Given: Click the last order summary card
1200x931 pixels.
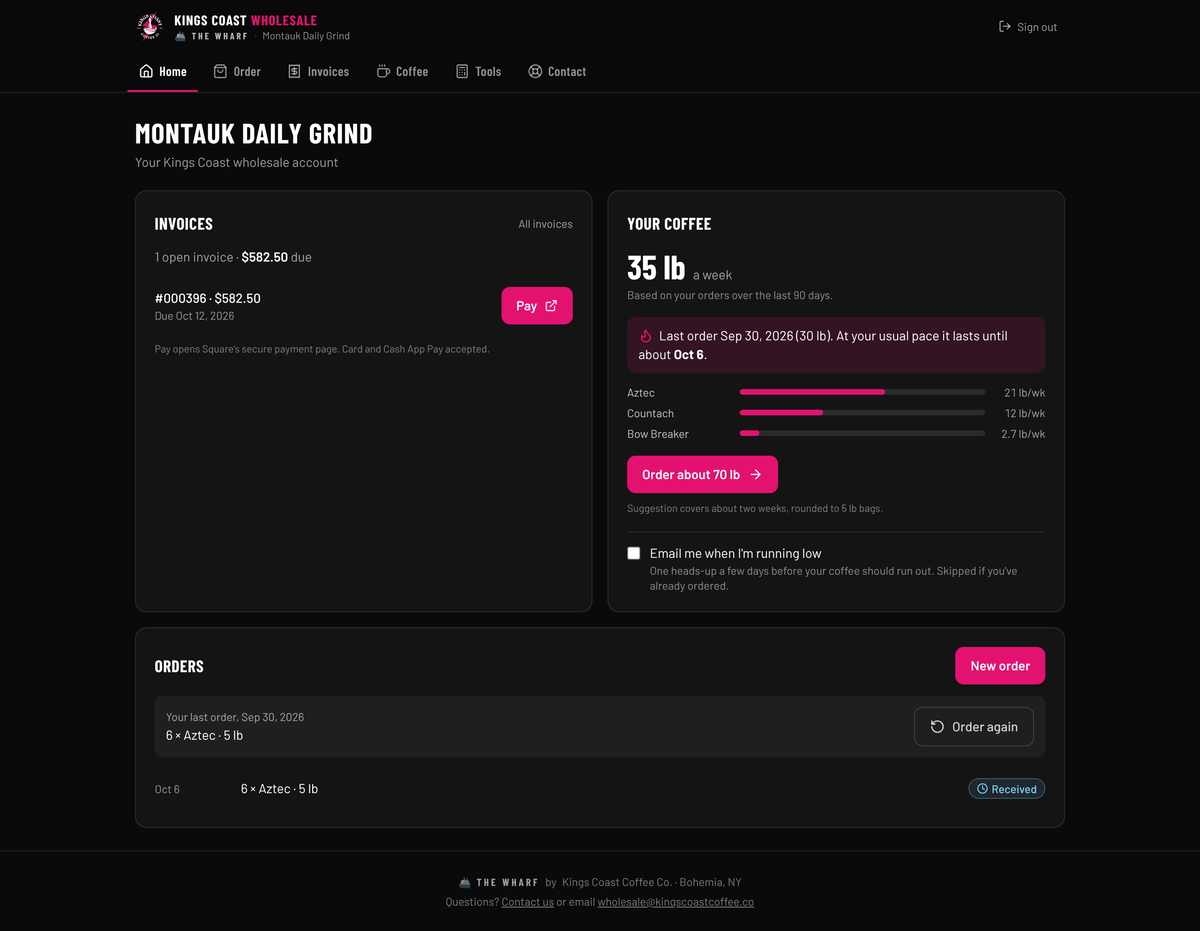Looking at the screenshot, I should pos(600,727).
